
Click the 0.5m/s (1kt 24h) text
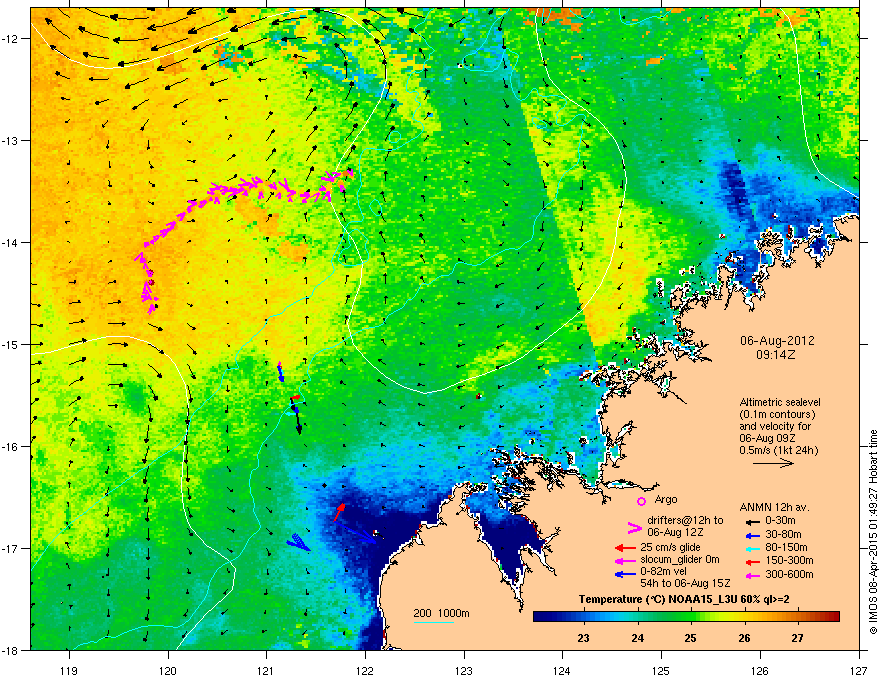(778, 451)
